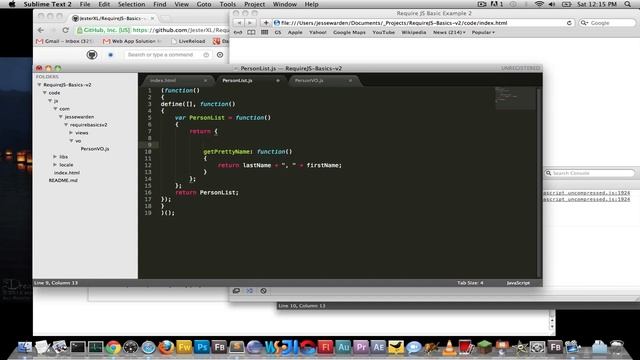Click the Google search field in Safari
Screen dimensions: 640x360
(x=607, y=23)
